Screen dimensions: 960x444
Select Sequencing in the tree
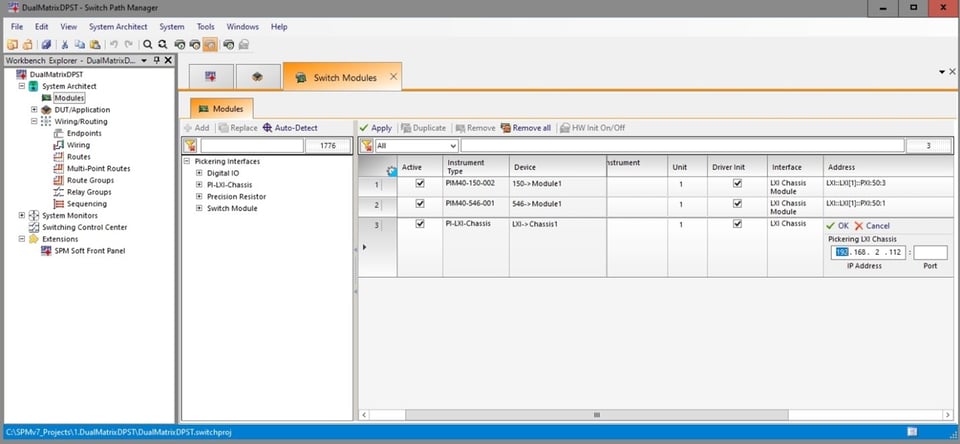click(86, 203)
